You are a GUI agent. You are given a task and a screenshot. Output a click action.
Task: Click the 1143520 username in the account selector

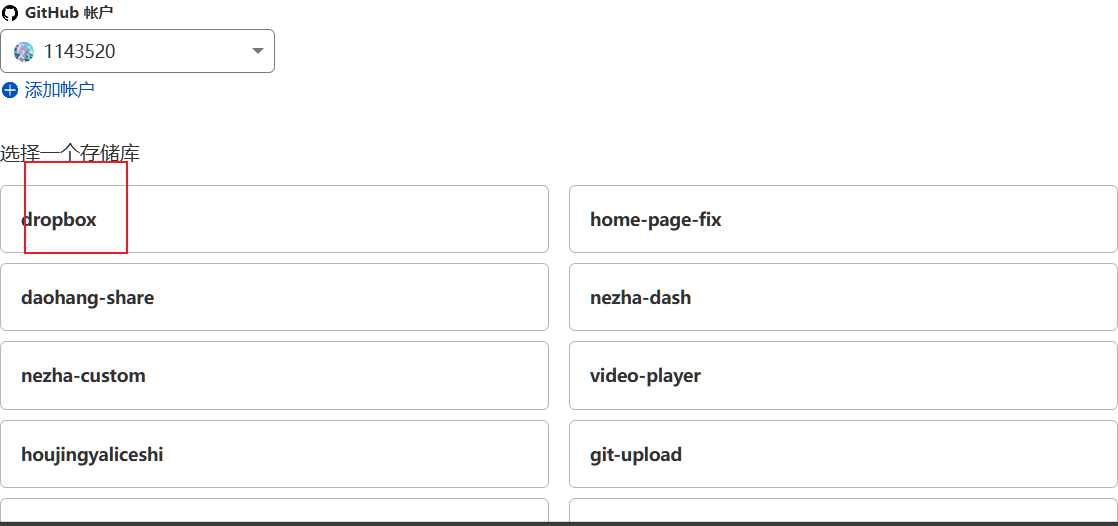(80, 52)
